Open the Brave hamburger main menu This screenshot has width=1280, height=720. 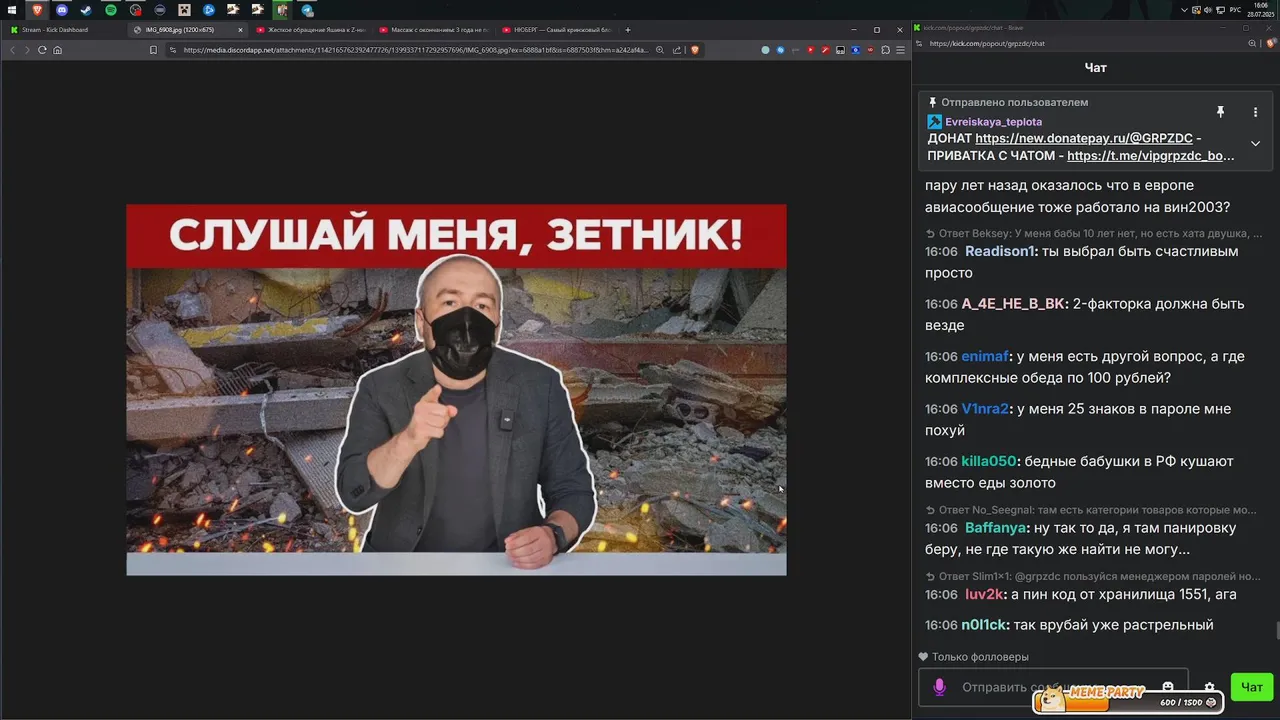coord(900,49)
